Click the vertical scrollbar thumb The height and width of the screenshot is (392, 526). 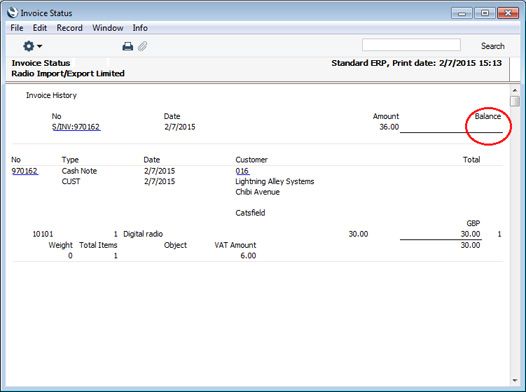[x=515, y=101]
